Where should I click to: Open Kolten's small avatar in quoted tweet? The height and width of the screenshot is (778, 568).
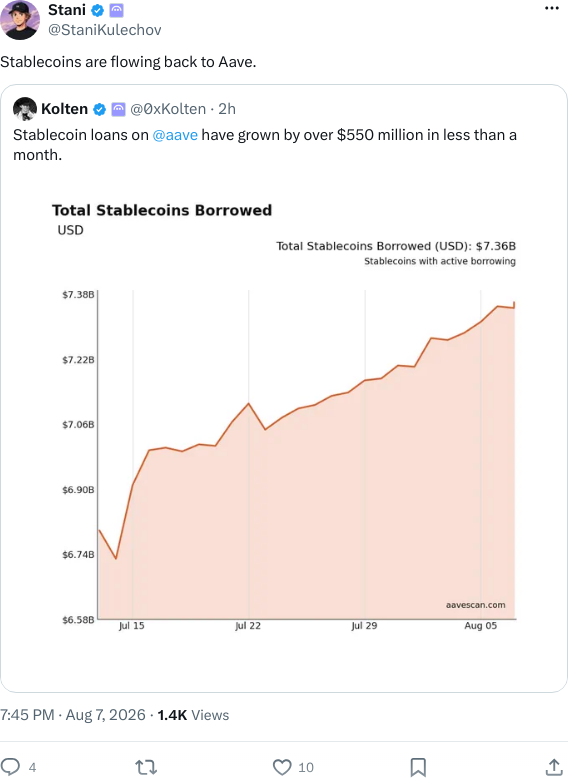click(25, 109)
